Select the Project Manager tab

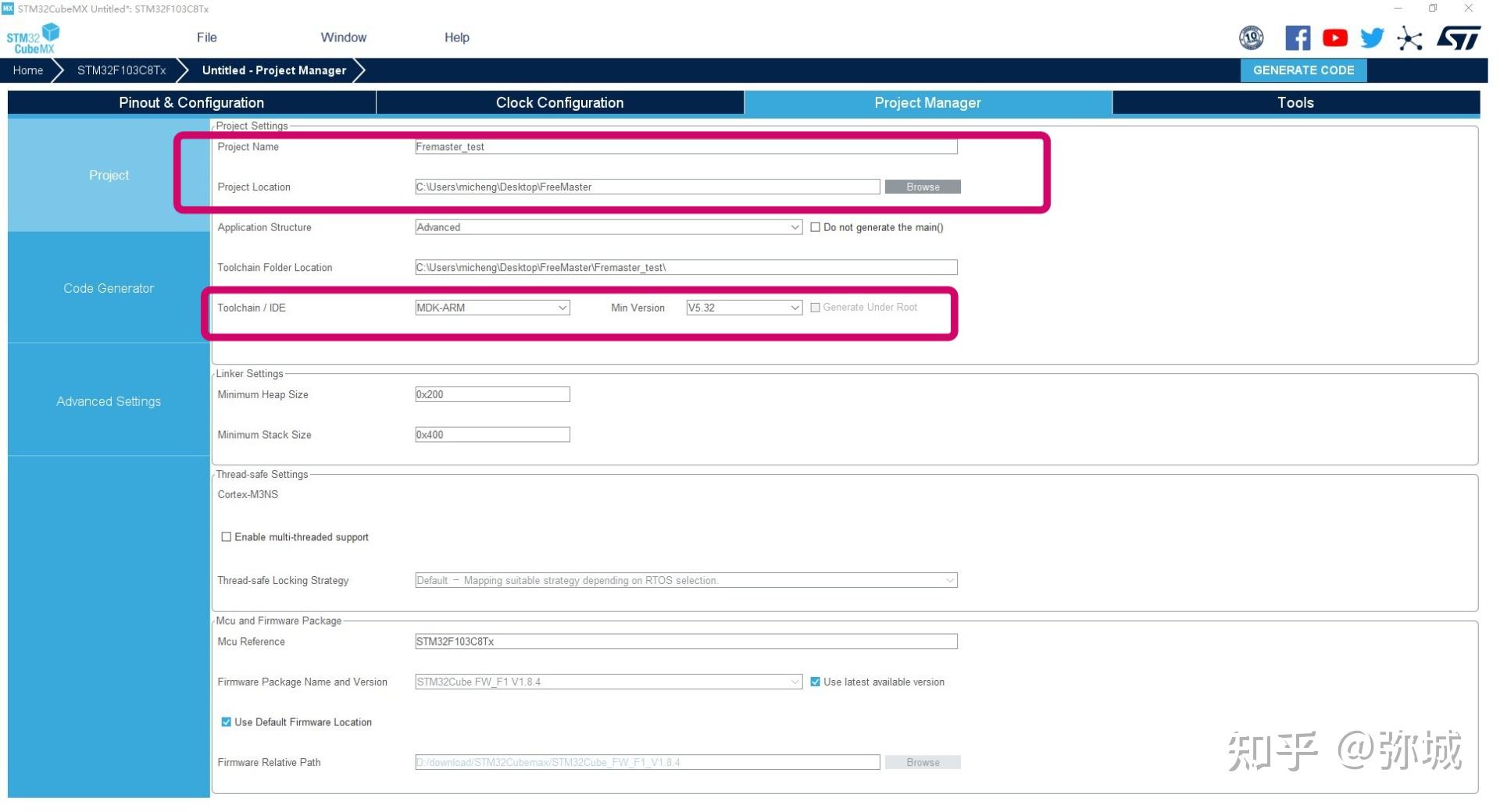(x=927, y=102)
